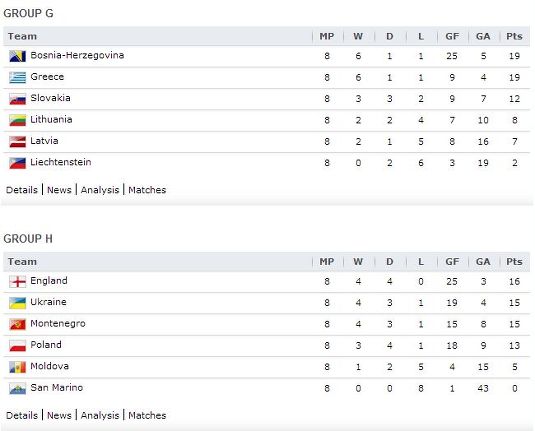Screen dimensions: 535x431
Task: Select the Latvia team name
Action: click(x=44, y=141)
